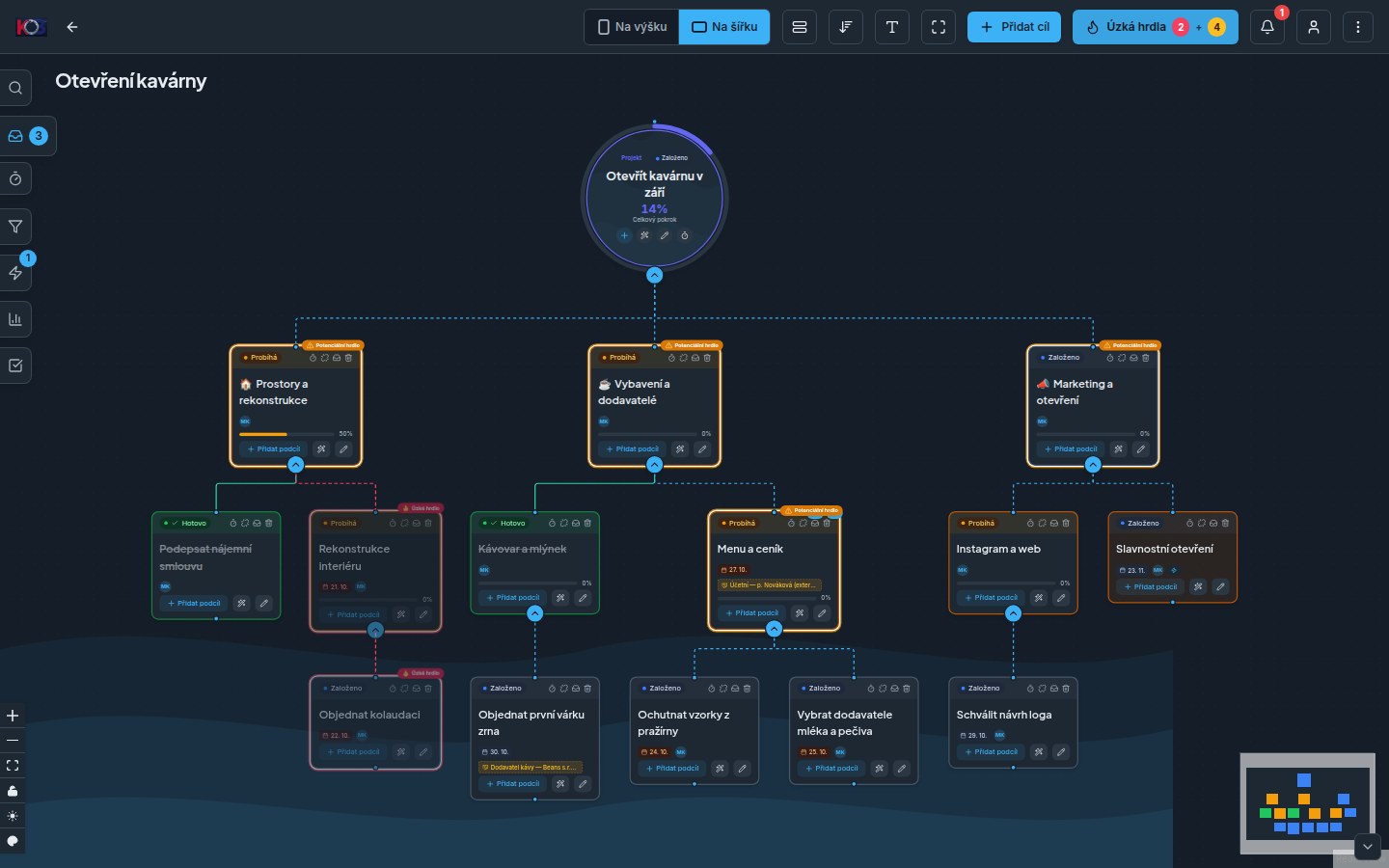Toggle the brightness theme icon

tap(13, 816)
